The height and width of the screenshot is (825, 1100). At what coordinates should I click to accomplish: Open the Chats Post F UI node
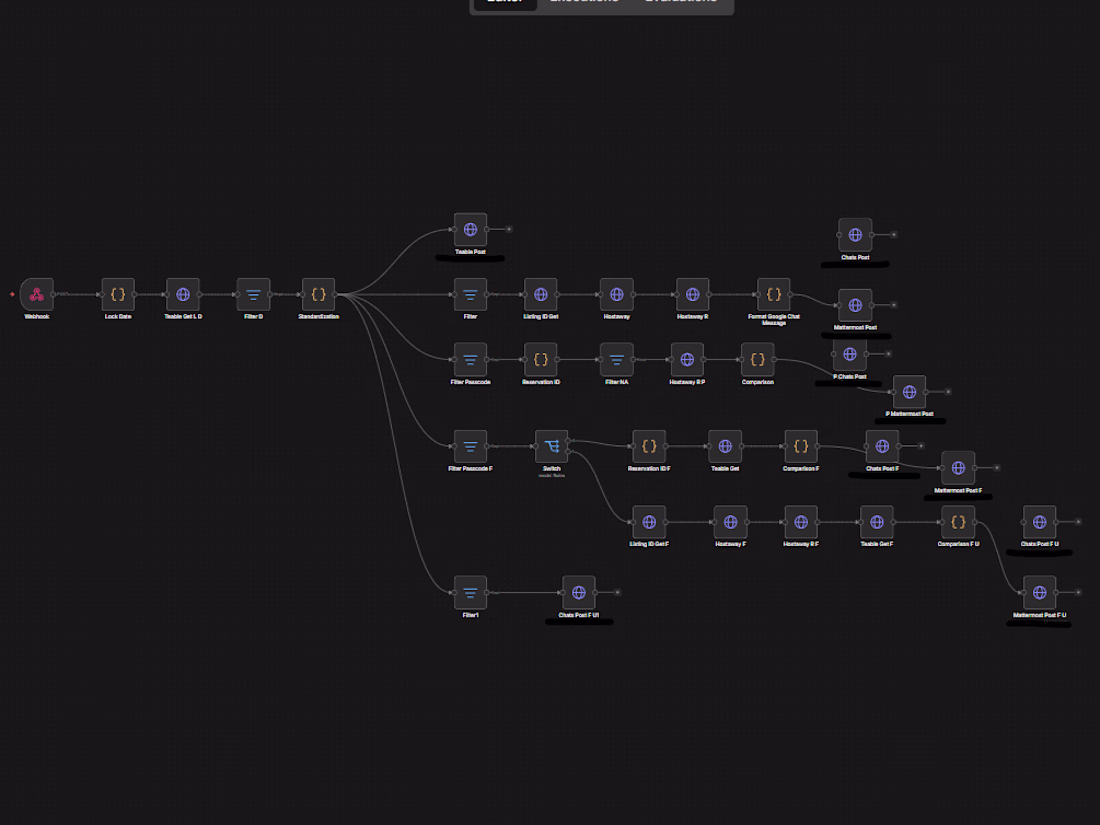579,593
